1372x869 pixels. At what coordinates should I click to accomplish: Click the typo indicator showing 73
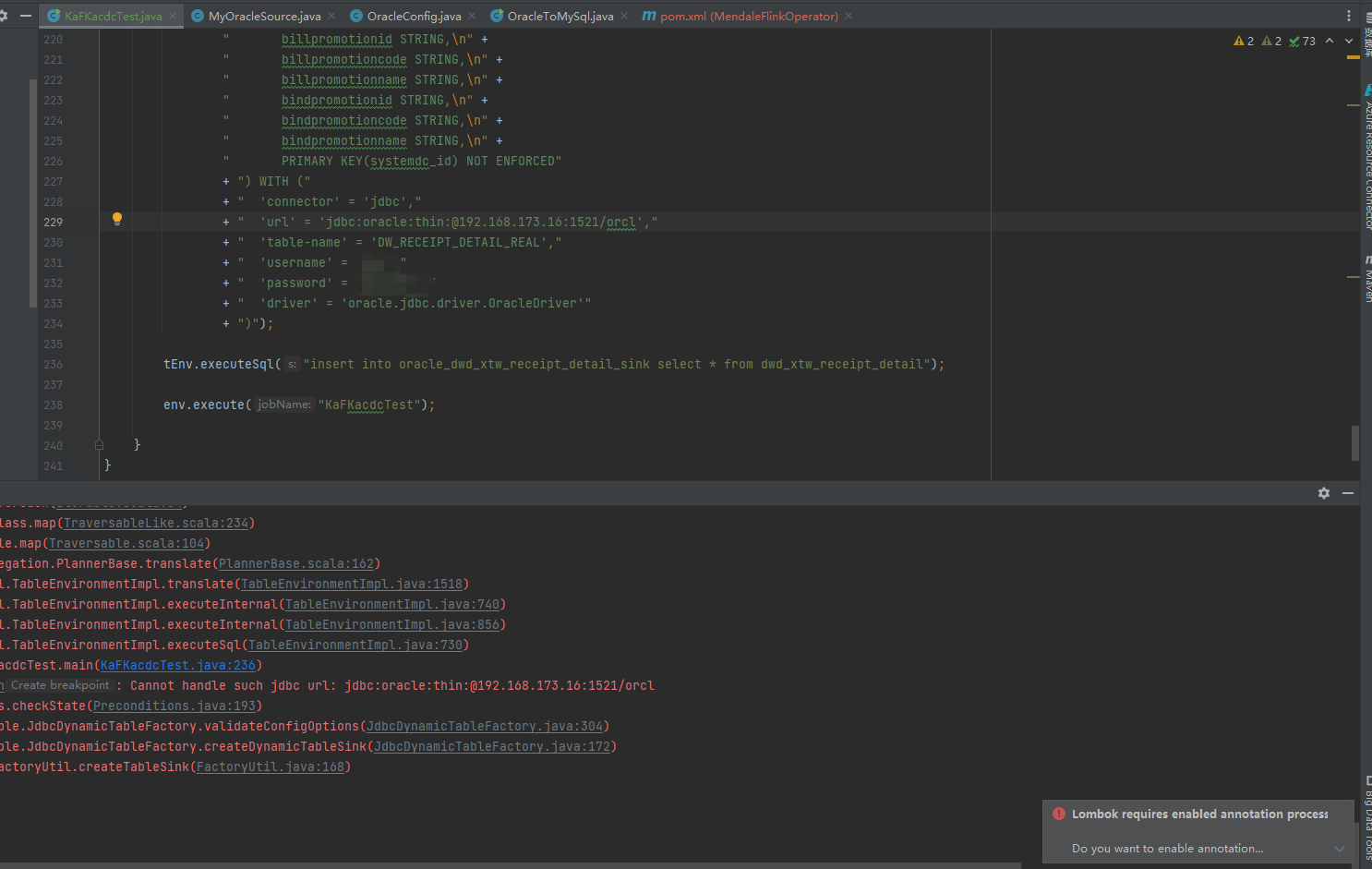point(1302,41)
